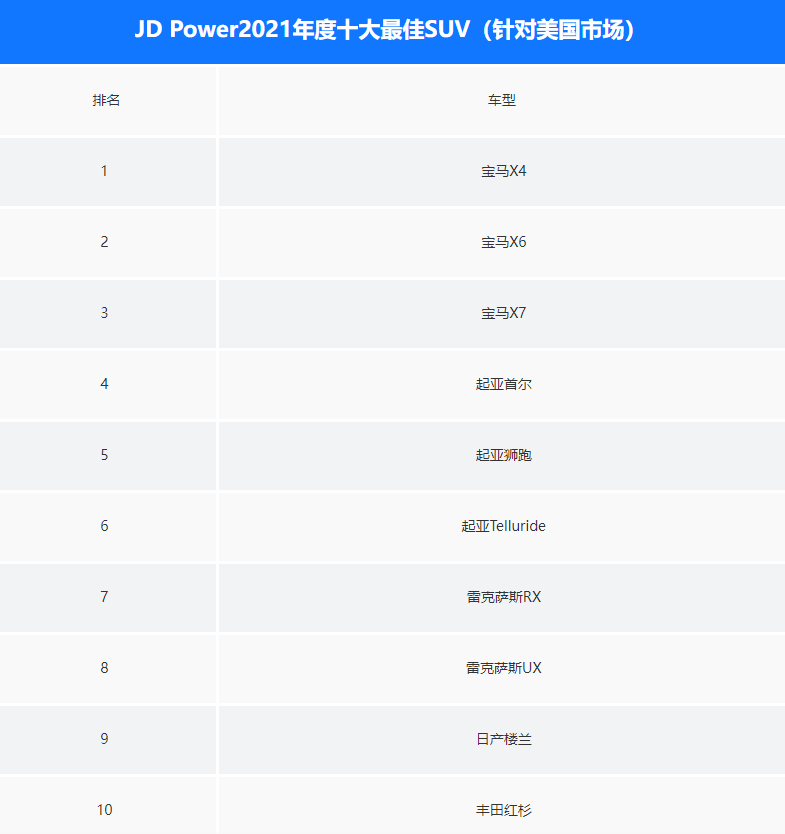Click rank number 4 beside 起亚首尔

pyautogui.click(x=104, y=384)
